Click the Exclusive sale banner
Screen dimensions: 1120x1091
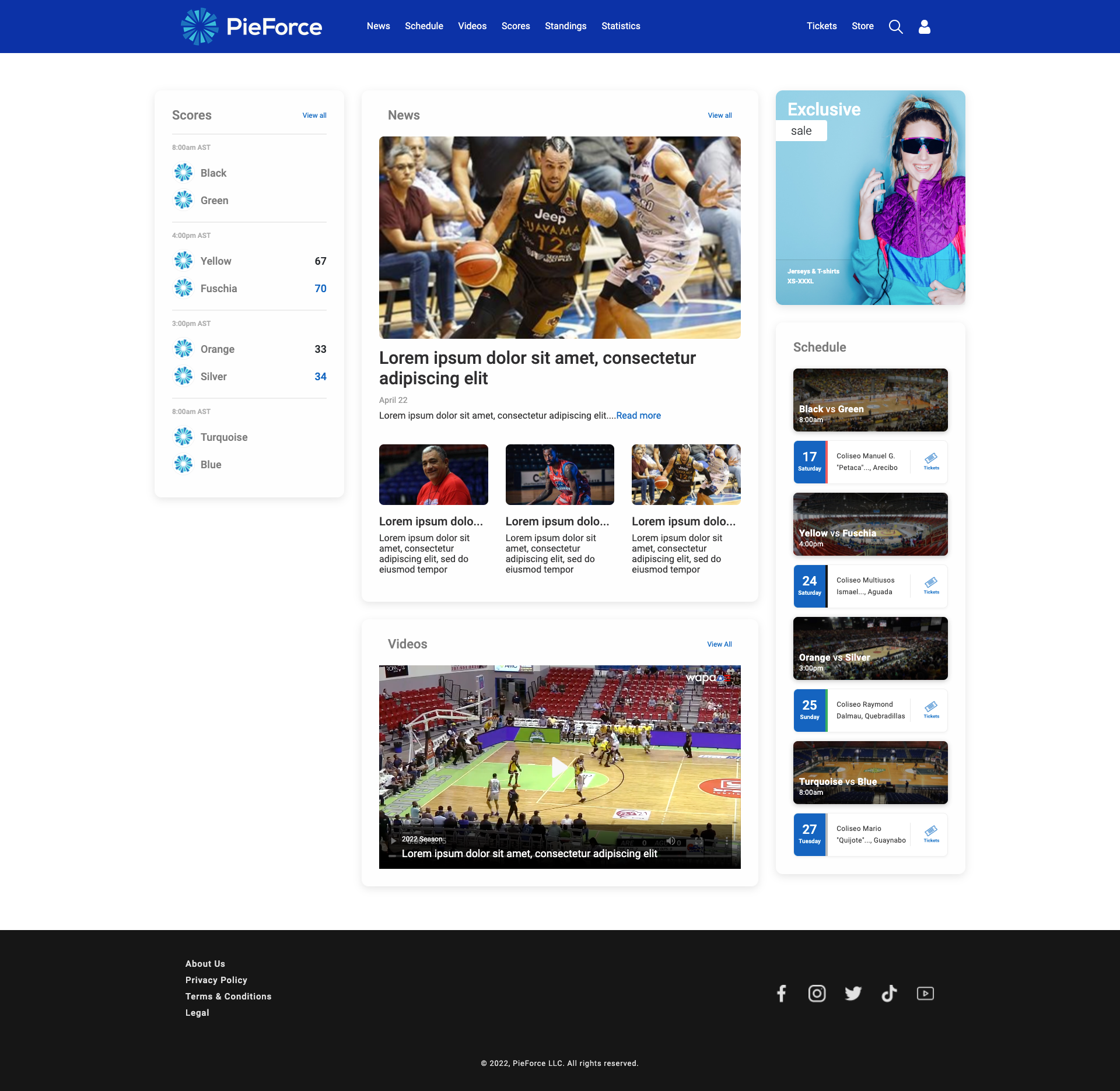pos(870,198)
